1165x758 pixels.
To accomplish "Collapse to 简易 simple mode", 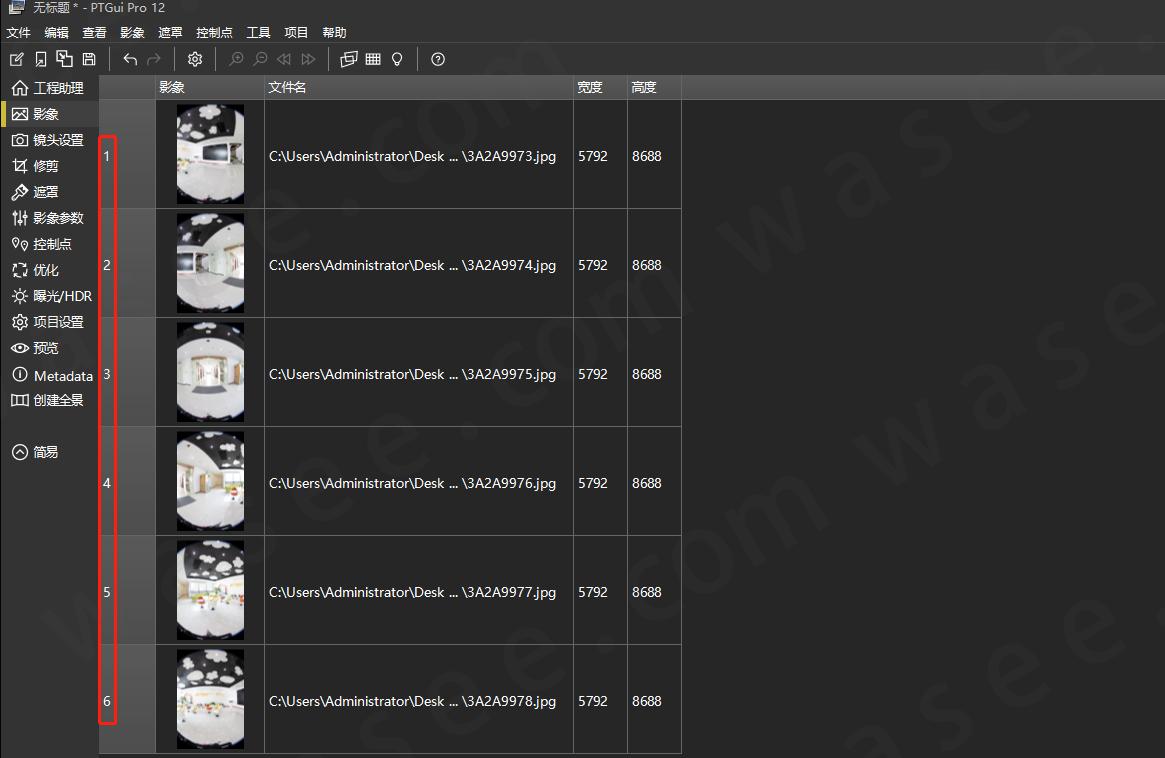I will point(36,452).
